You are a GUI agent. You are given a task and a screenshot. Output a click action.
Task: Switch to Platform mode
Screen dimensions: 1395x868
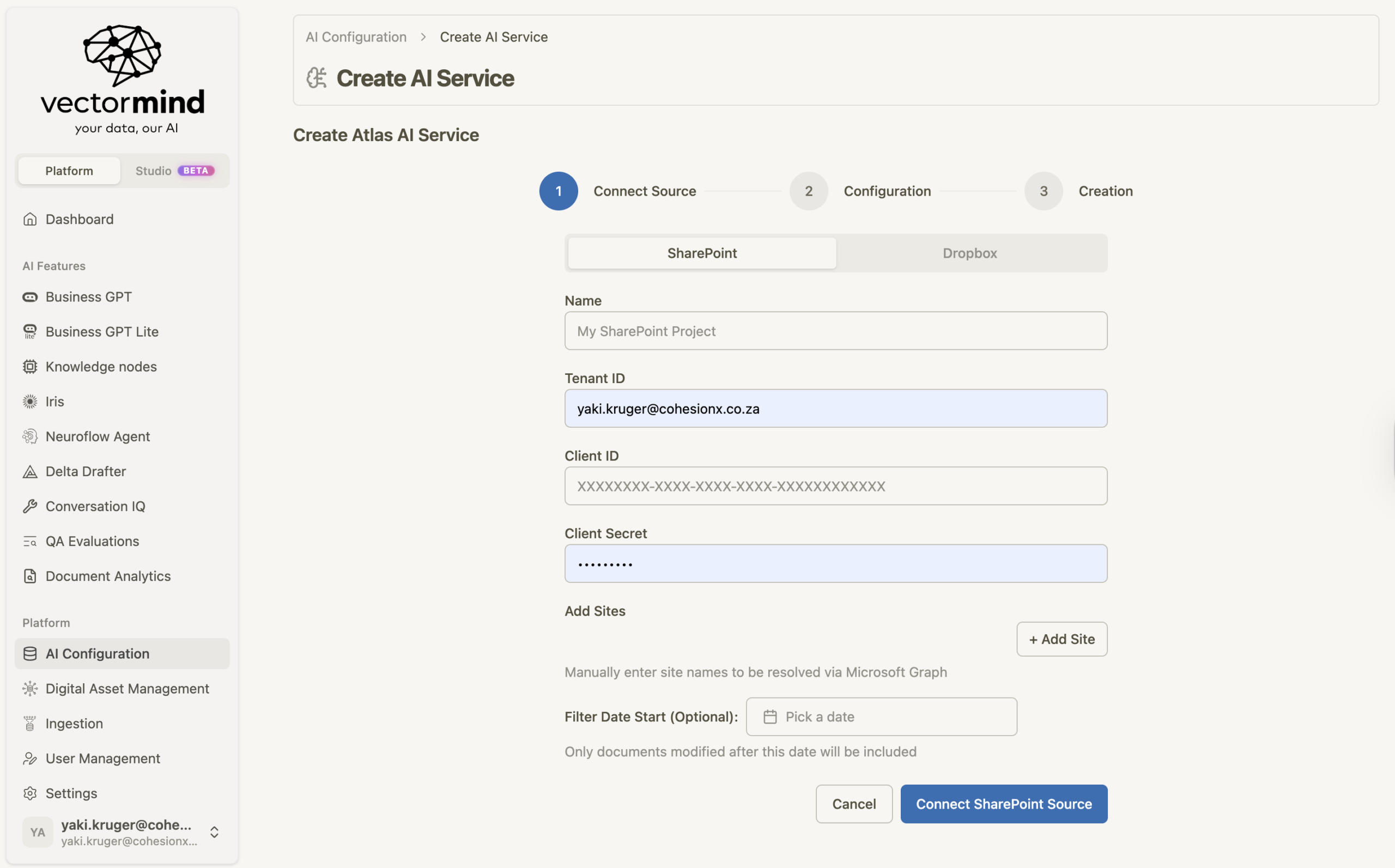tap(69, 171)
